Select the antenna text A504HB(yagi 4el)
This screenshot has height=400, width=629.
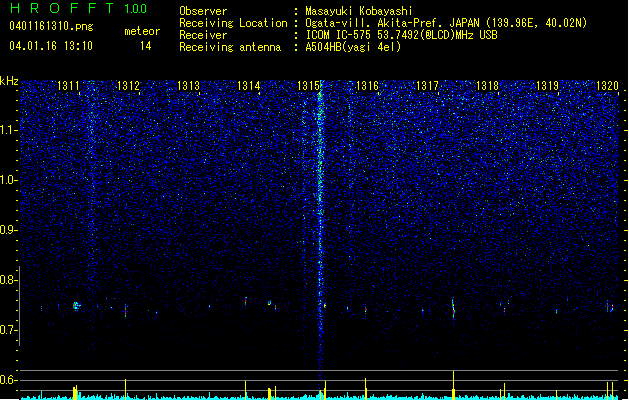(x=353, y=47)
